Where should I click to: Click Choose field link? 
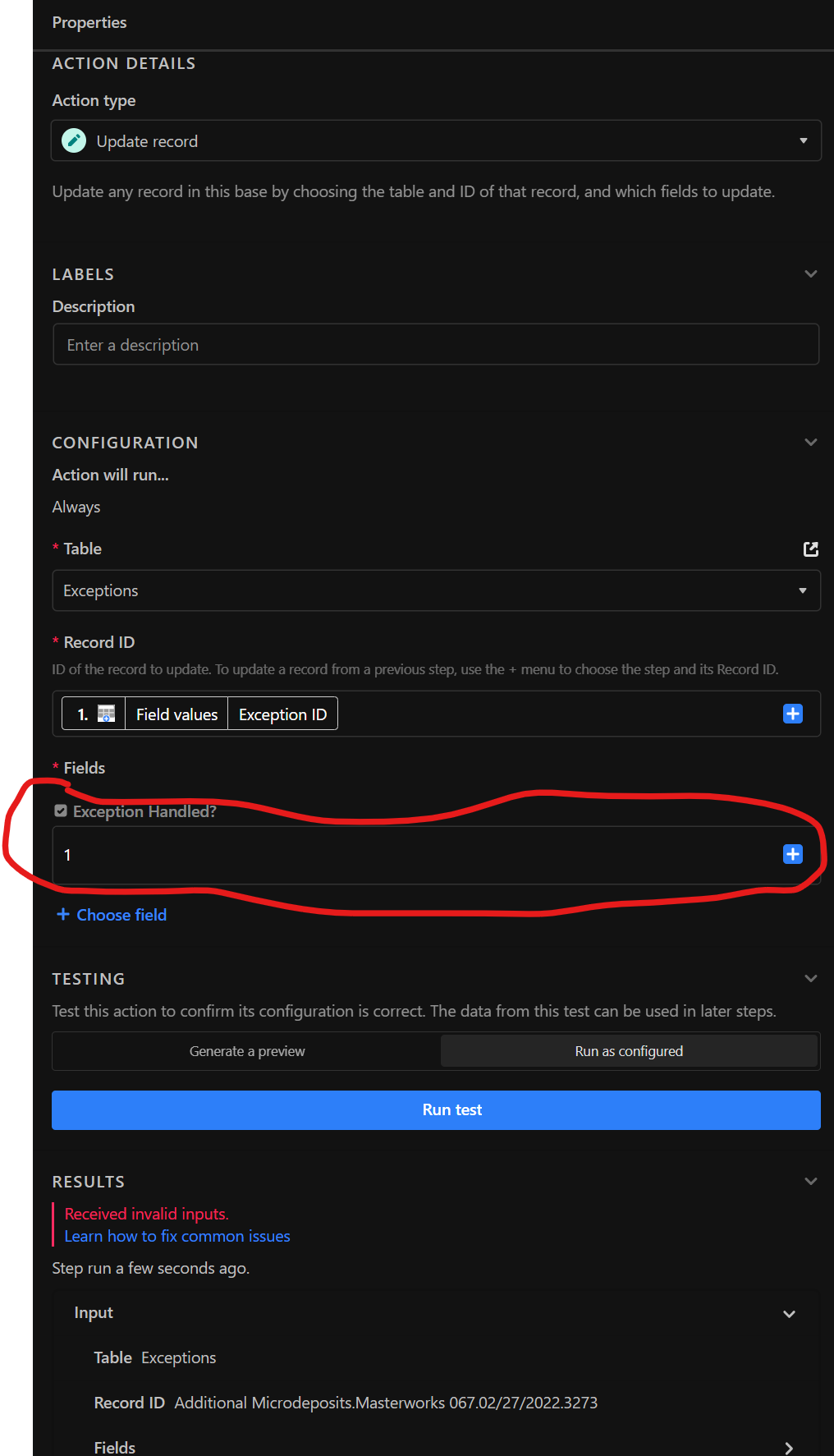point(112,915)
